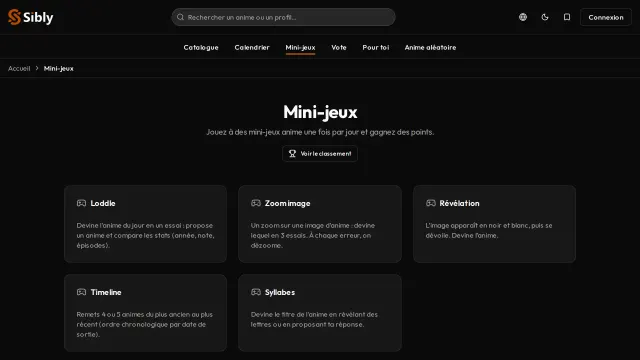
Task: Go to the Vote tab
Action: coord(339,47)
